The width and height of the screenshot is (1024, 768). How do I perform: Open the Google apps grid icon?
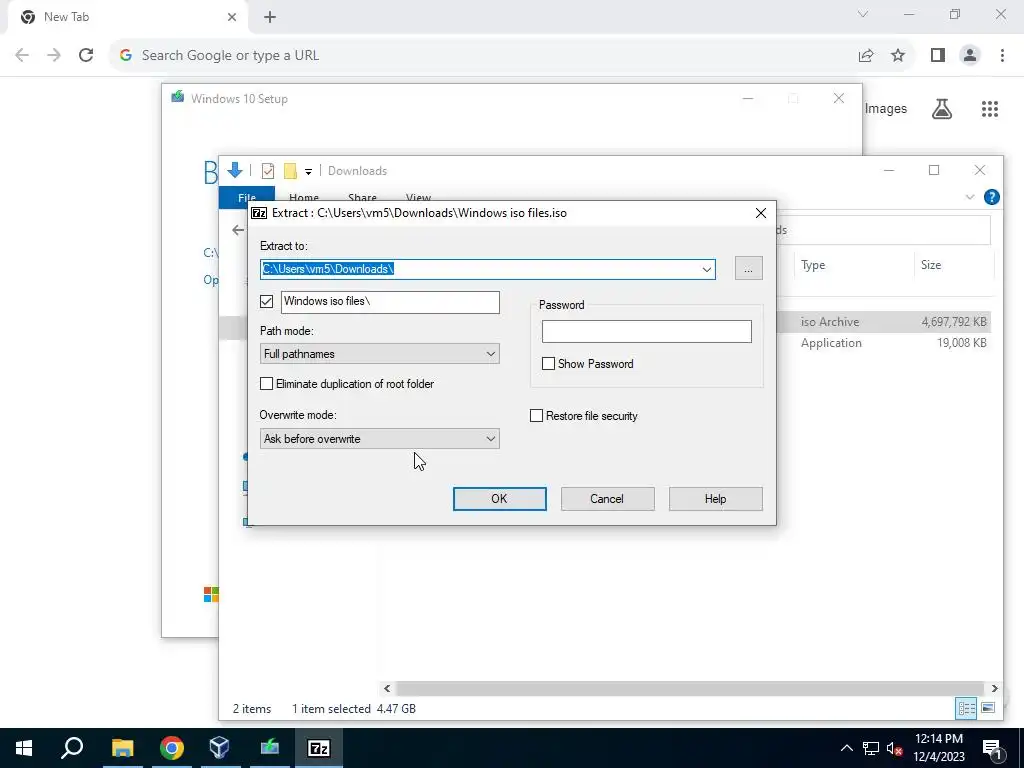(x=990, y=109)
